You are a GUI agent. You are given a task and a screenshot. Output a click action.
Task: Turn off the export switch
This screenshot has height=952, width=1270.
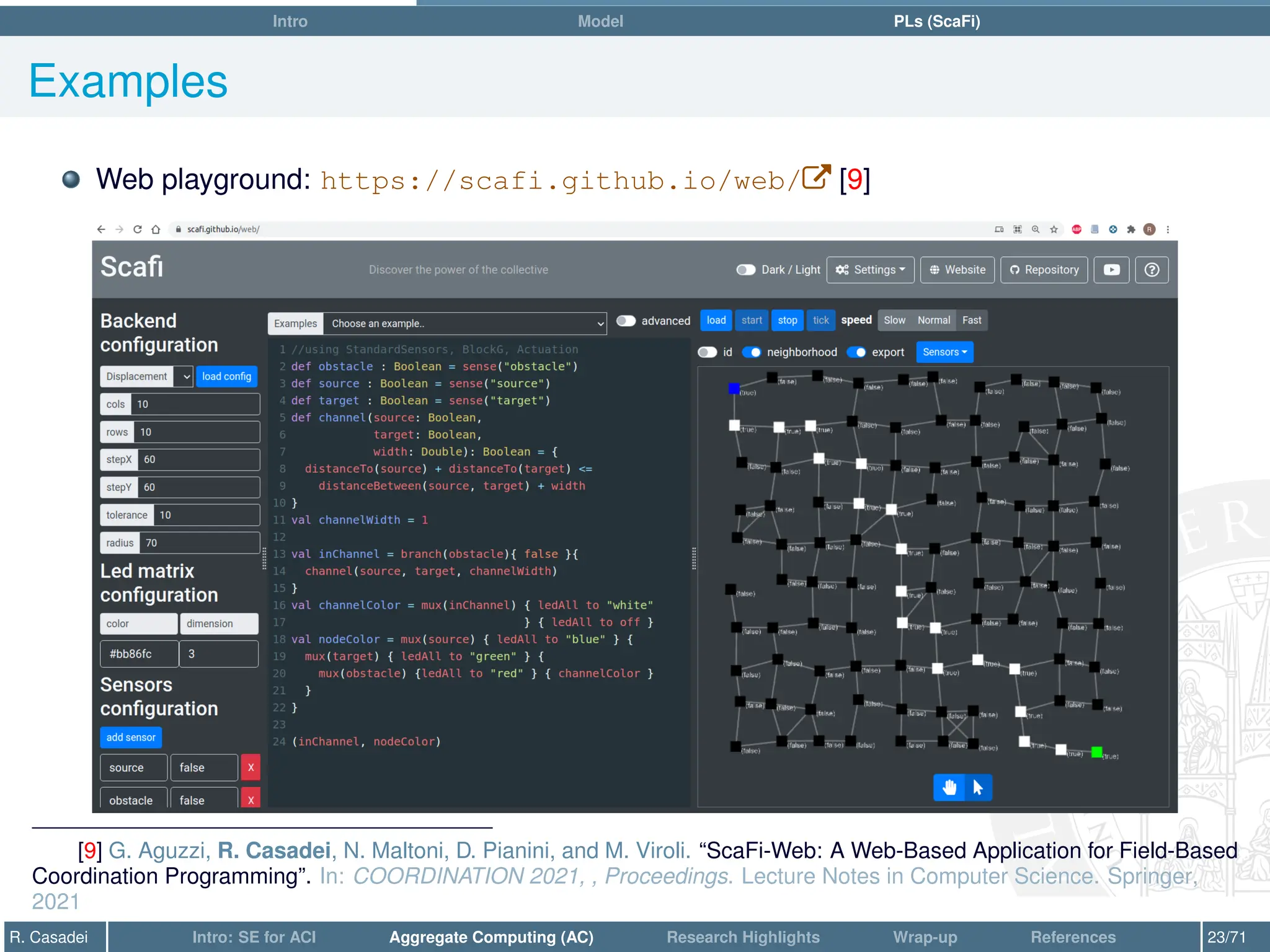(856, 352)
